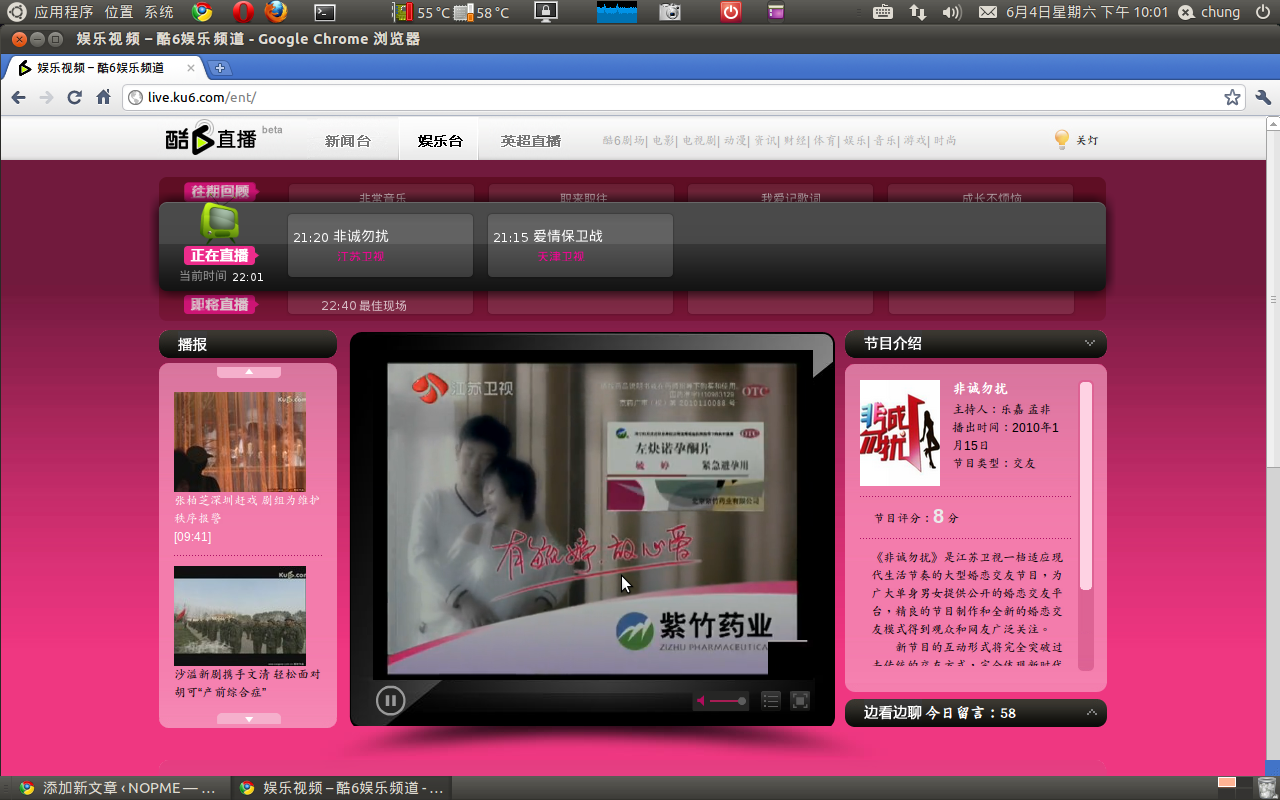Toggle the 关灯 lightbulb switch
The width and height of the screenshot is (1280, 800).
pos(1076,140)
